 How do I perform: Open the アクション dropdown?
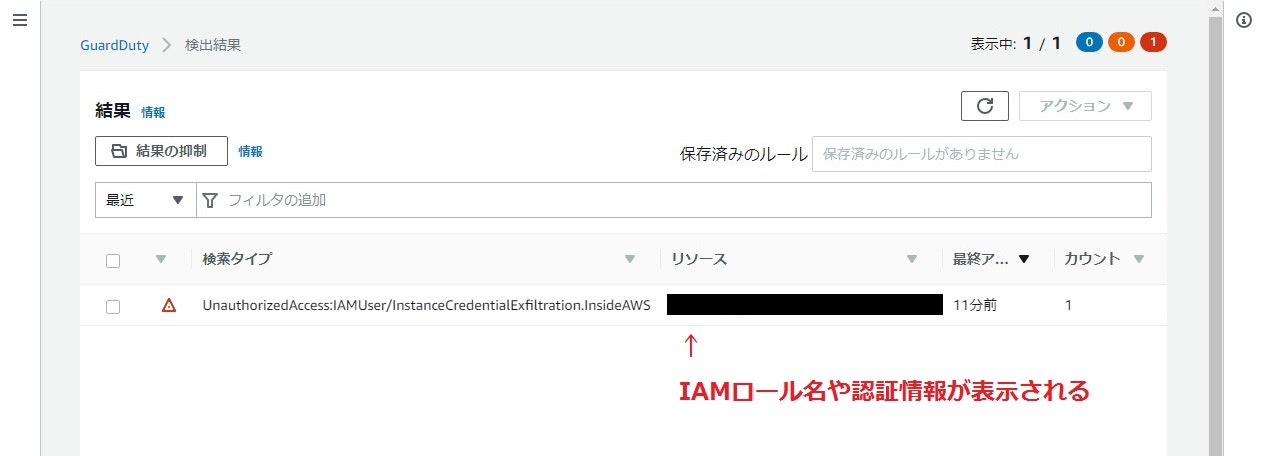pos(1085,106)
